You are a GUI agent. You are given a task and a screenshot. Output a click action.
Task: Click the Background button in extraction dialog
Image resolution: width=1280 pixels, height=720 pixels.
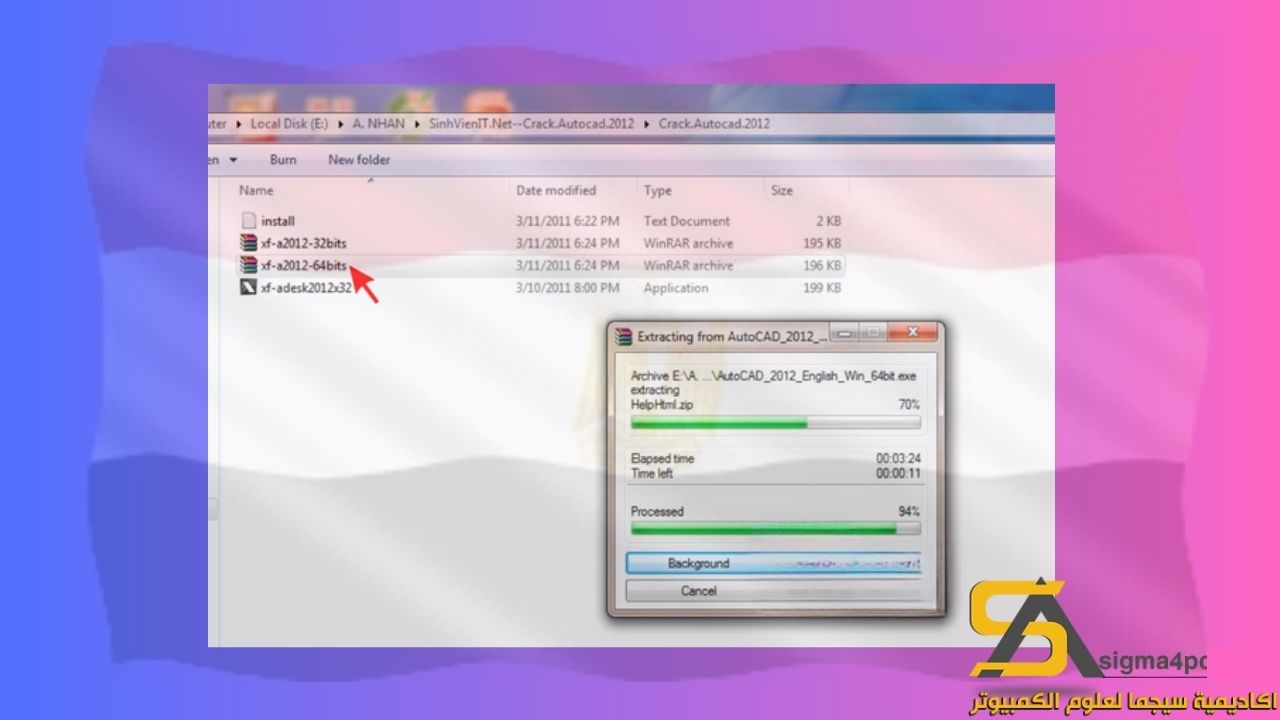(773, 563)
